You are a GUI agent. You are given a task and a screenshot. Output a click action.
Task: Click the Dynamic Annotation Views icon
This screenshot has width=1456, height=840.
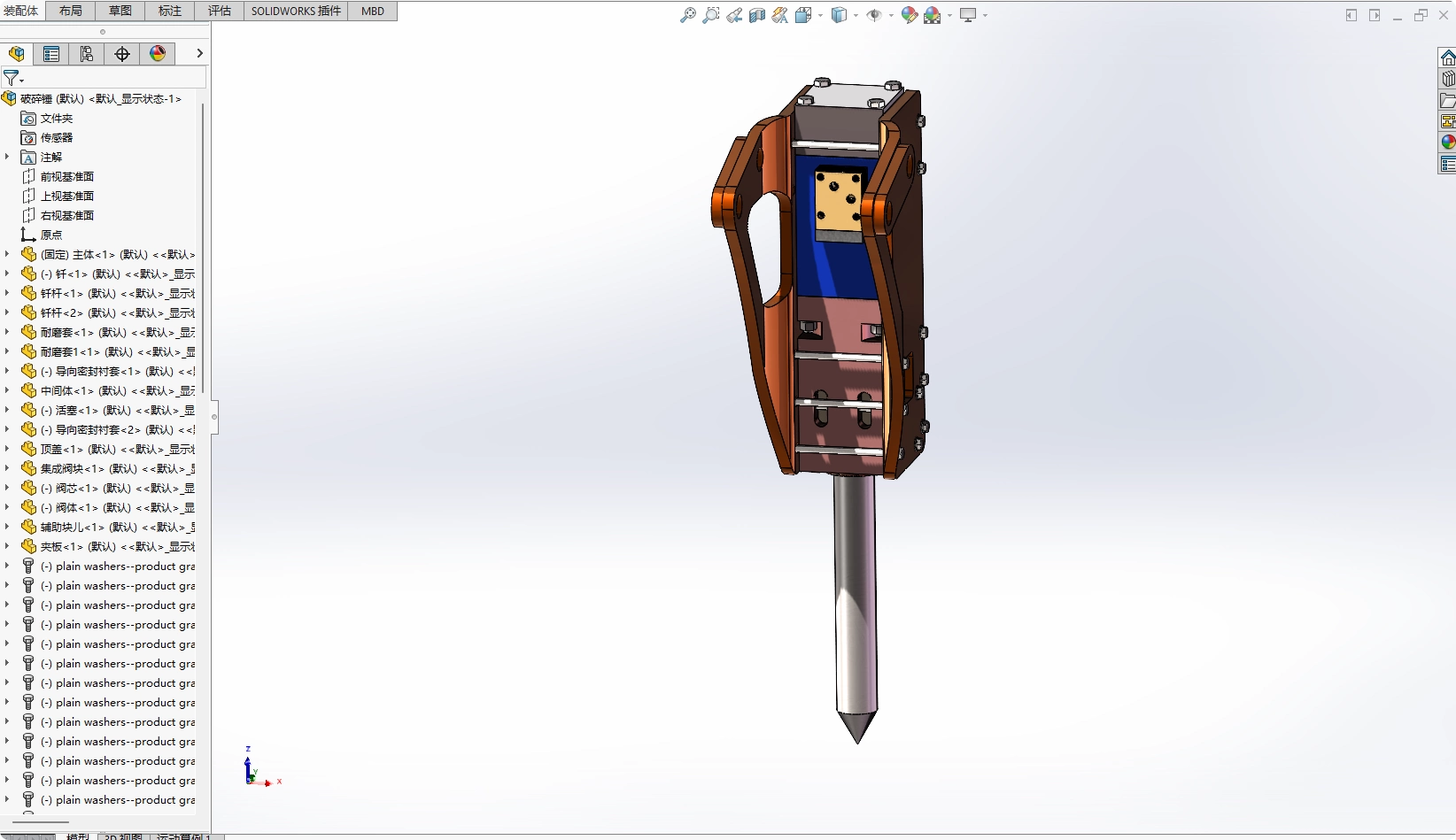click(x=780, y=15)
